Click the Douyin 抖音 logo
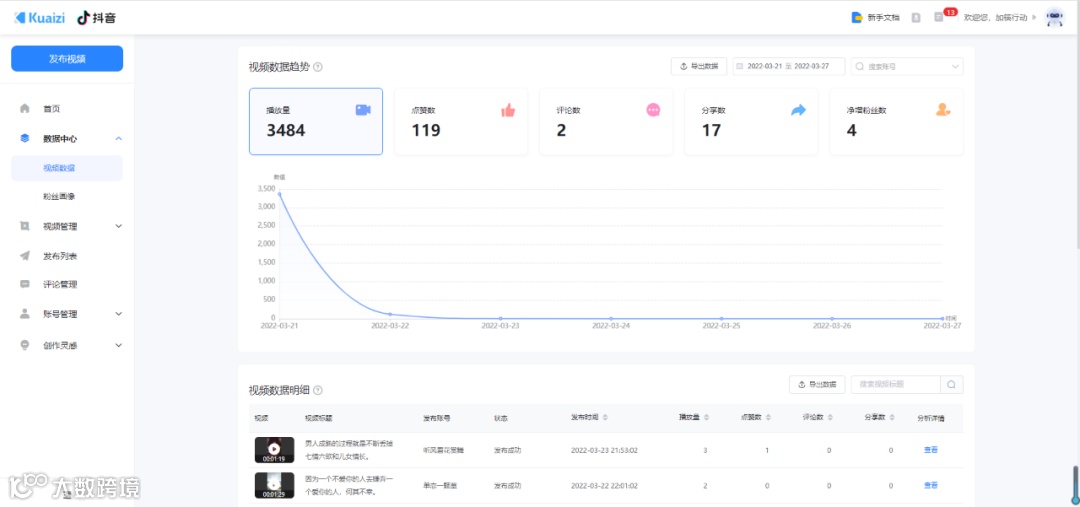1080x507 pixels. [x=96, y=18]
